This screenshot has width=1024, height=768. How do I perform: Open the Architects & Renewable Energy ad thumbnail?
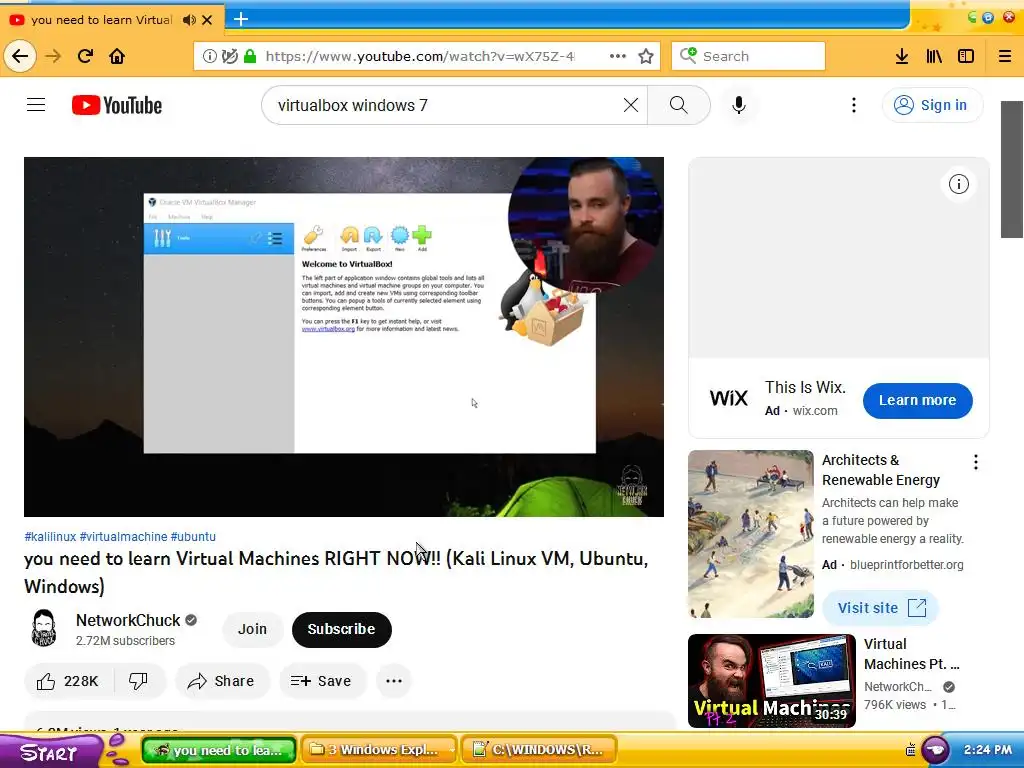pos(751,534)
